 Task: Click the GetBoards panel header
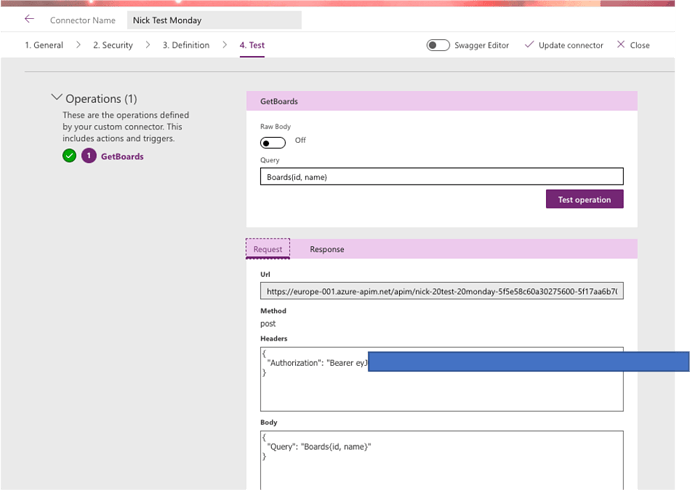coord(441,101)
